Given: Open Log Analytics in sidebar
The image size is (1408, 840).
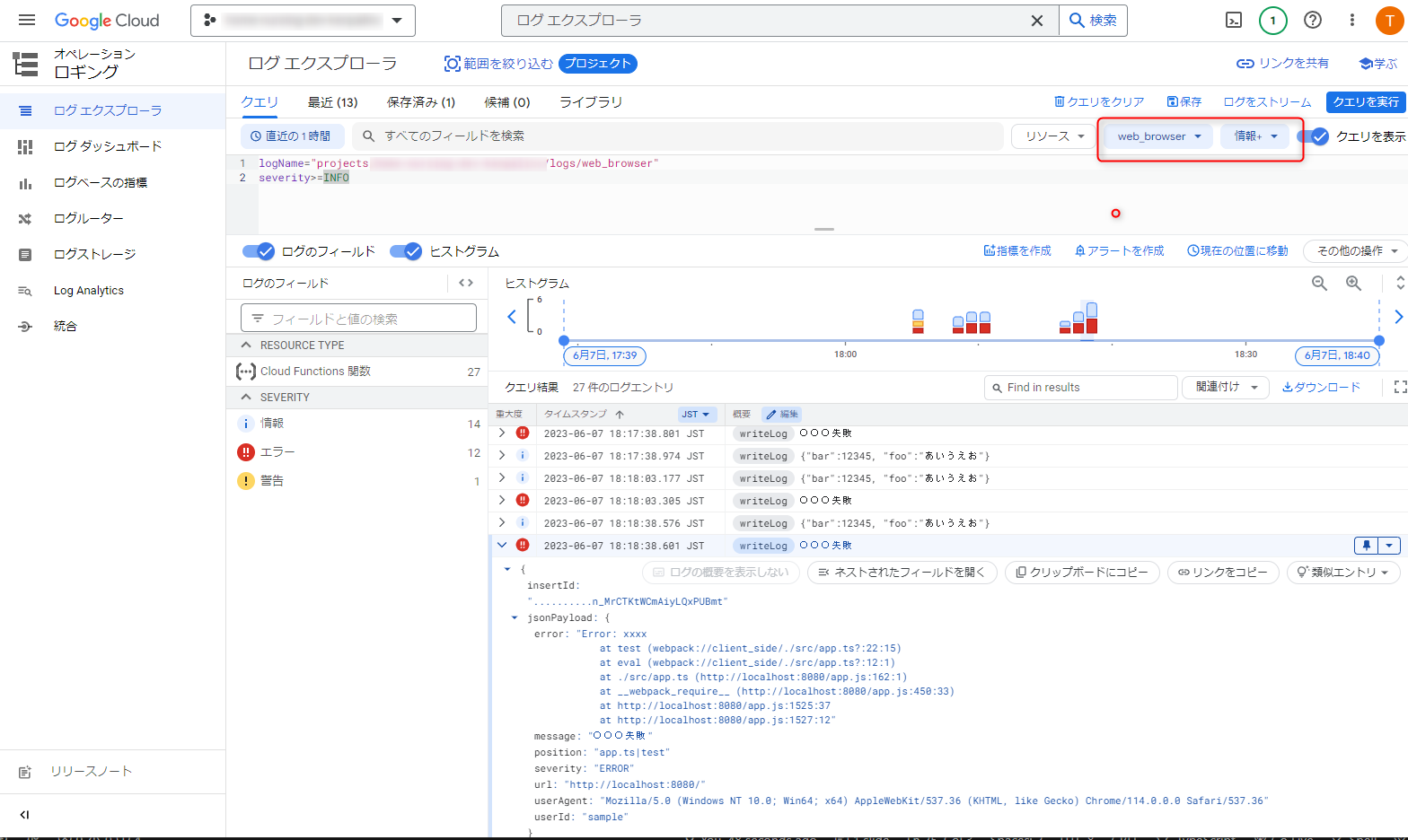Looking at the screenshot, I should [x=112, y=290].
